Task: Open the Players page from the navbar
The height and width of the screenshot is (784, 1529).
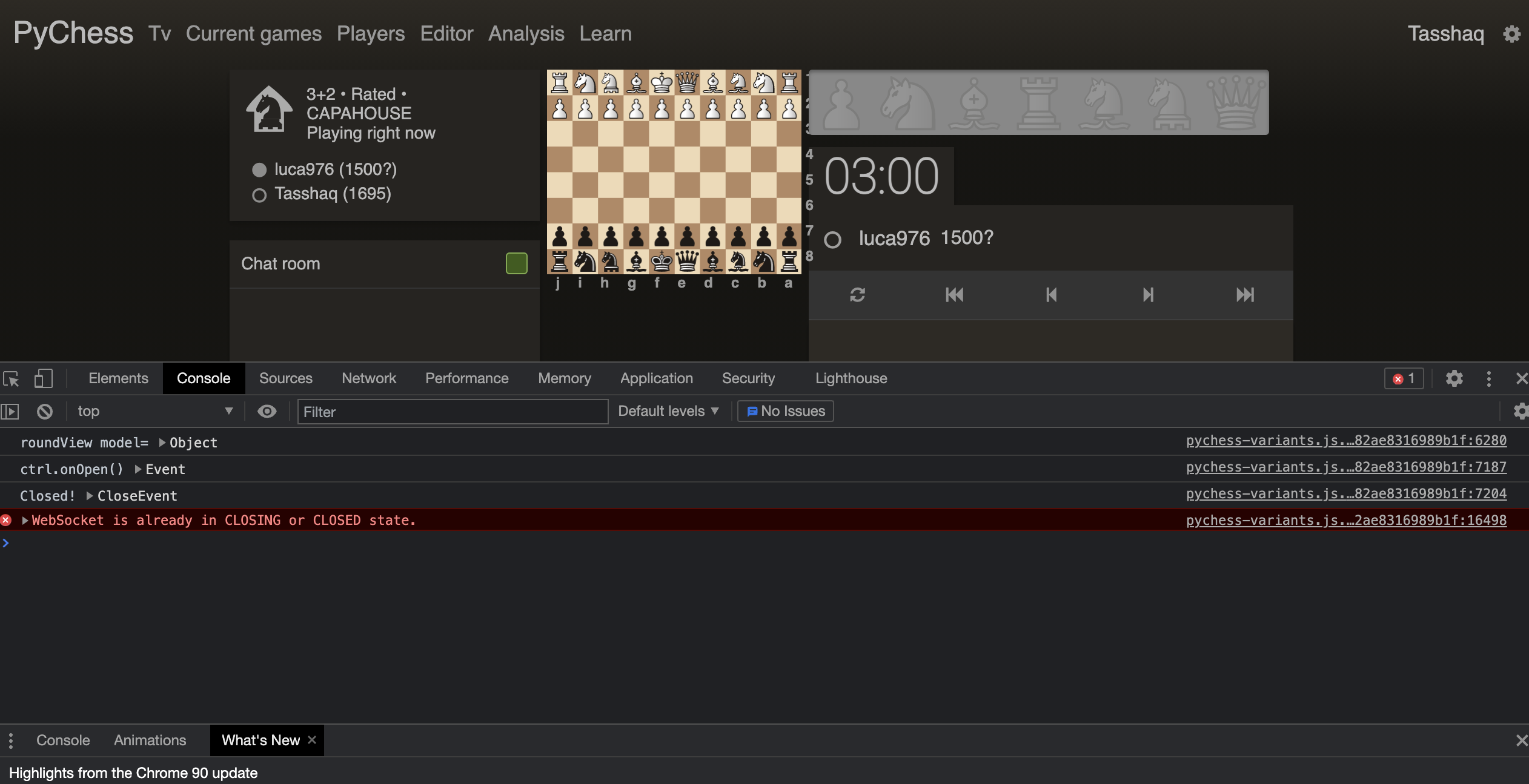Action: point(370,33)
